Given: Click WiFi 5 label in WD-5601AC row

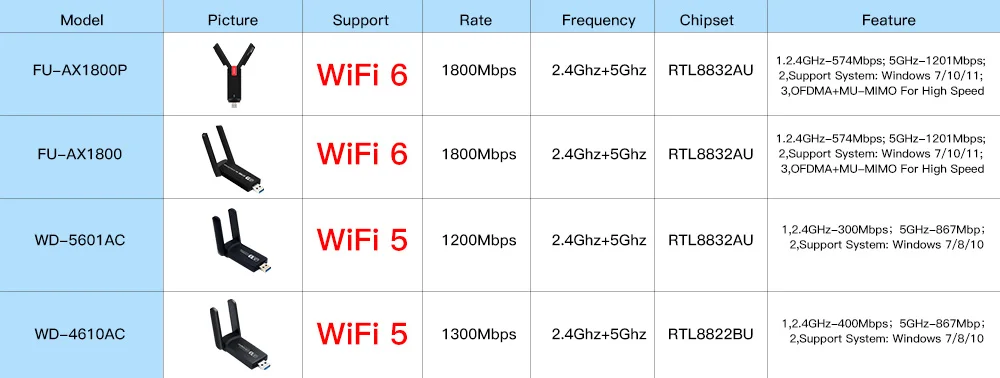Looking at the screenshot, I should [x=362, y=239].
